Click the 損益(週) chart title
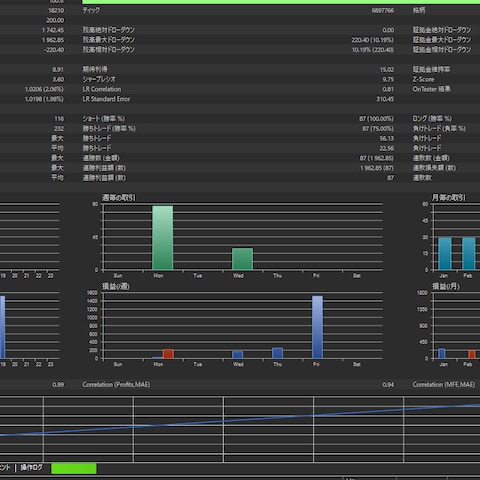Viewport: 480px width, 480px height. click(x=116, y=286)
